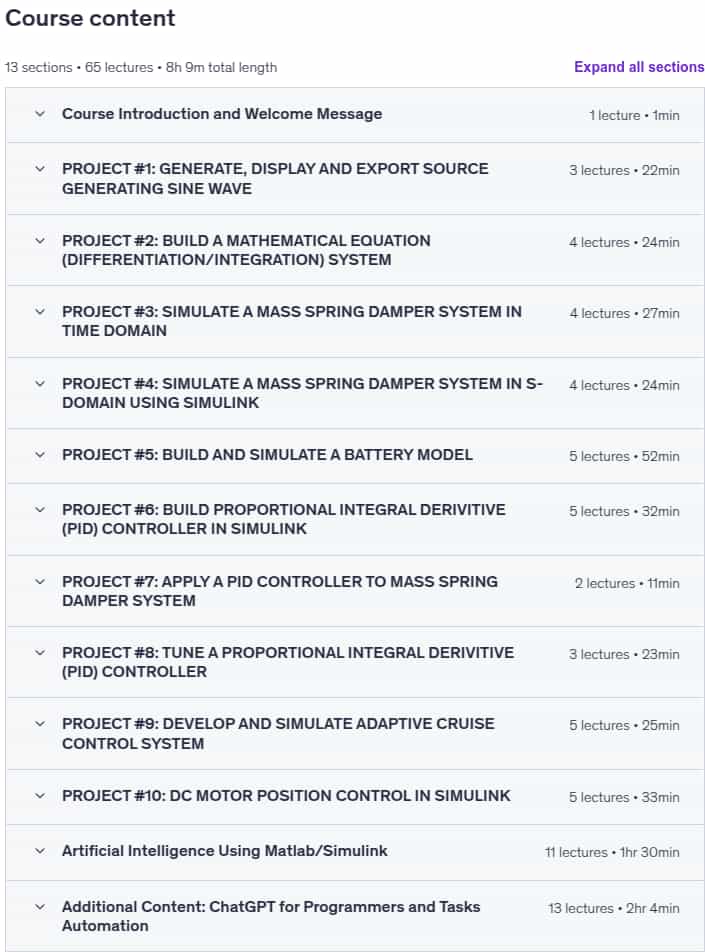The height and width of the screenshot is (952, 705).
Task: Click the 11 lectures 1hr 30min label
Action: 612,852
